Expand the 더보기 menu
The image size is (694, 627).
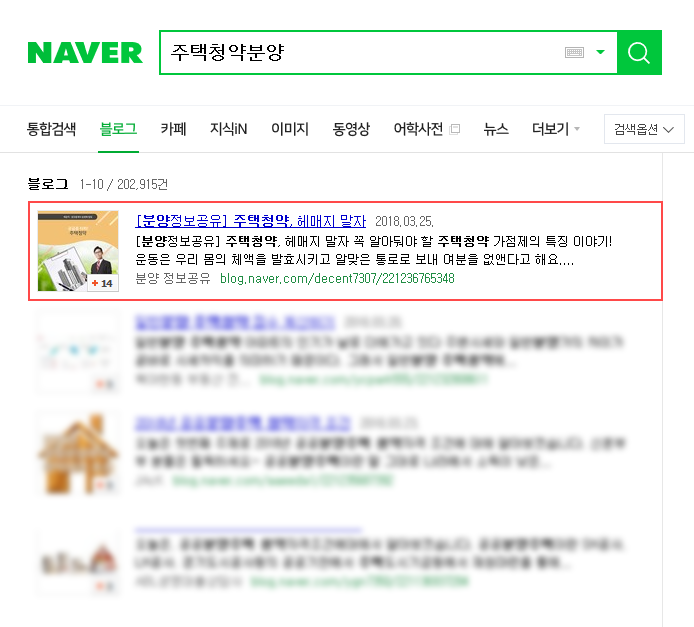pos(555,129)
